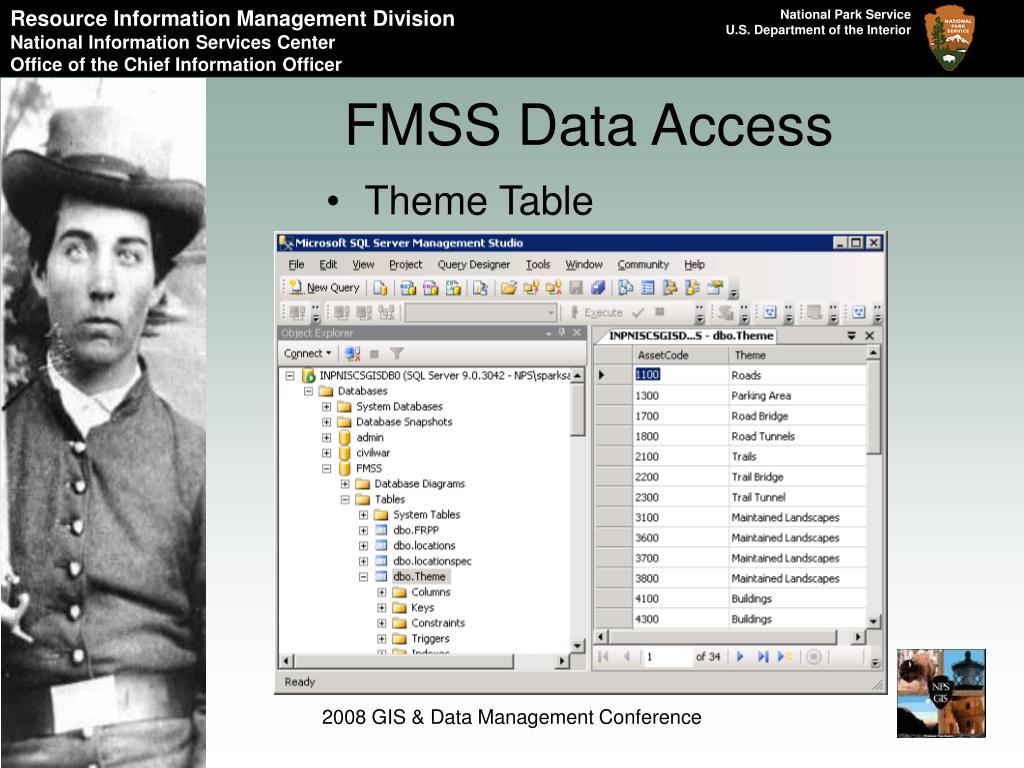
Task: Collapse the Databases folder node
Action: pyautogui.click(x=308, y=391)
